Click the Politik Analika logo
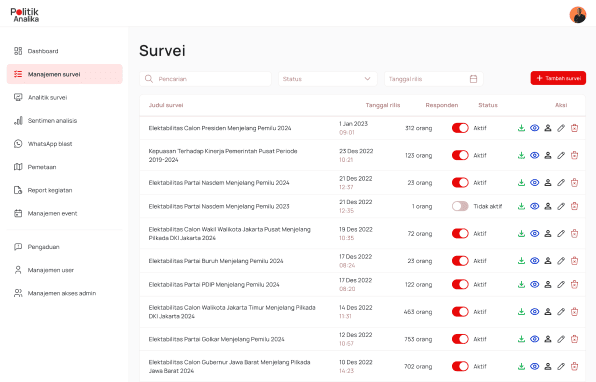 pyautogui.click(x=25, y=15)
